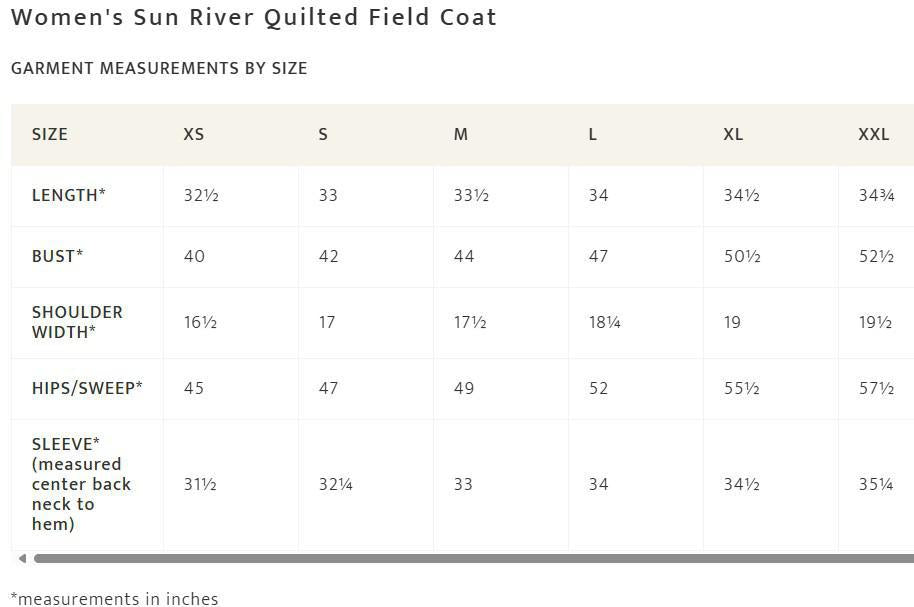This screenshot has width=914, height=607.
Task: Click the SLEEVE* measurement row label
Action: 81,484
